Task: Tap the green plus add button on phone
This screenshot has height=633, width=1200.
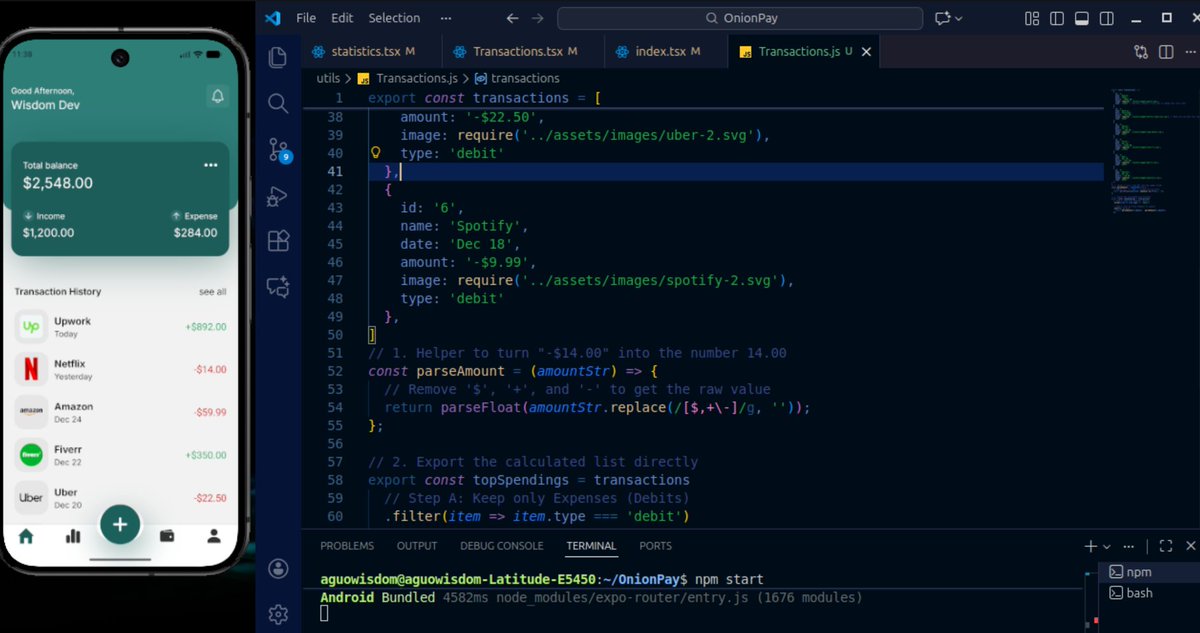Action: pos(120,524)
